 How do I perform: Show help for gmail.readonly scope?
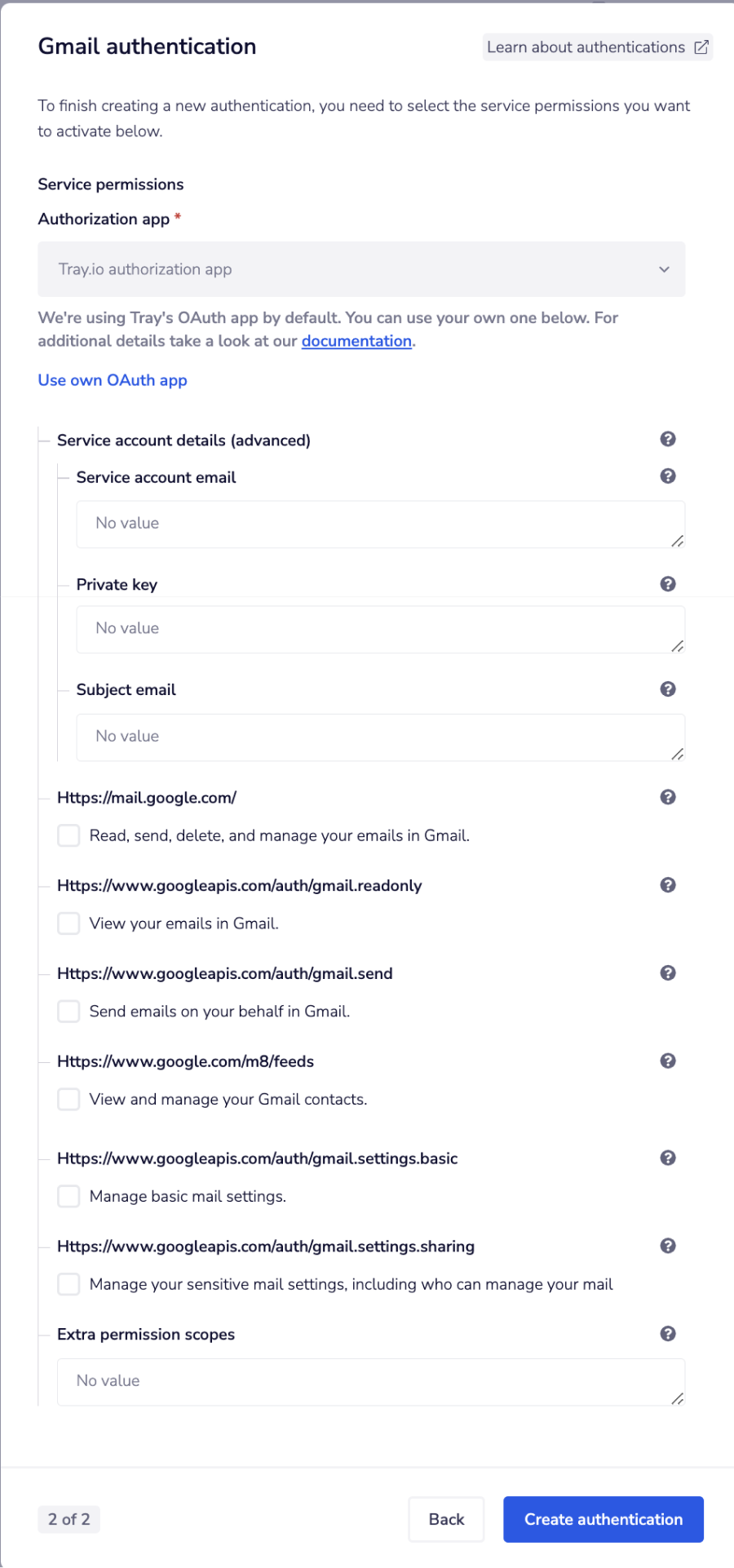coord(668,885)
